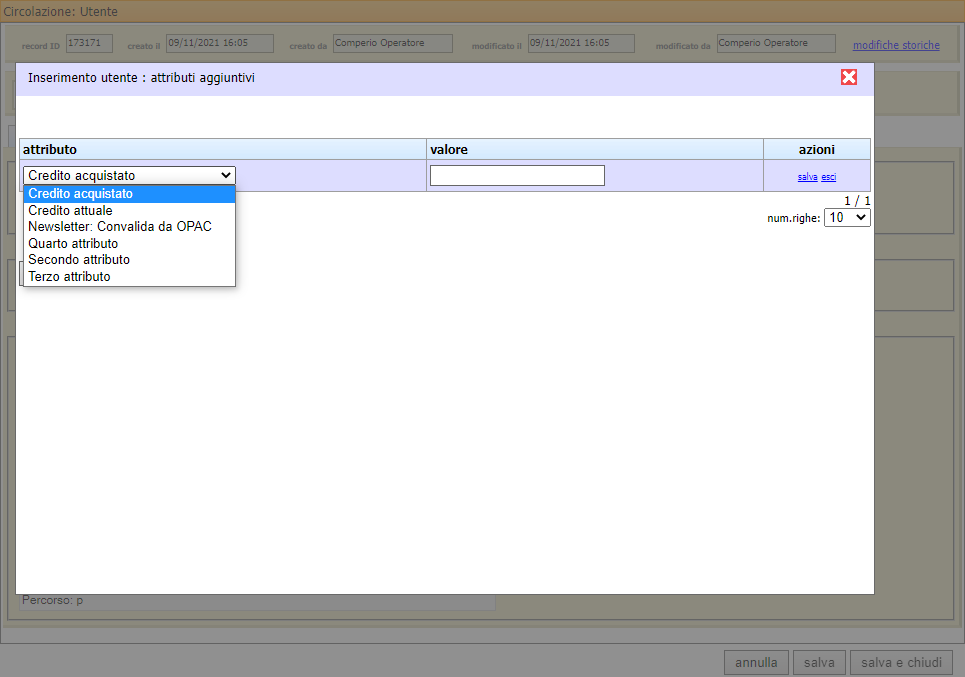This screenshot has height=677, width=965.
Task: Click salva in the azioni column
Action: (x=807, y=175)
